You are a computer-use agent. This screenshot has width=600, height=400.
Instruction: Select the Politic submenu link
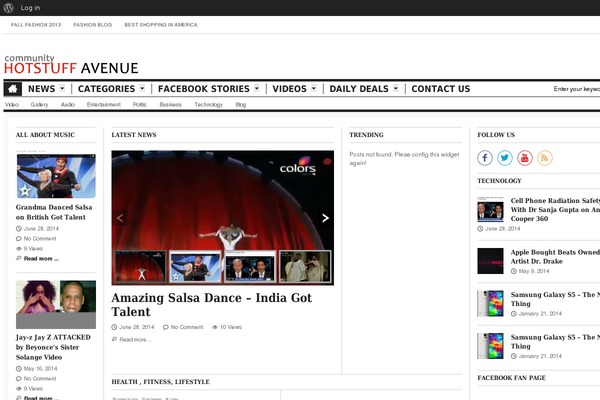click(140, 104)
